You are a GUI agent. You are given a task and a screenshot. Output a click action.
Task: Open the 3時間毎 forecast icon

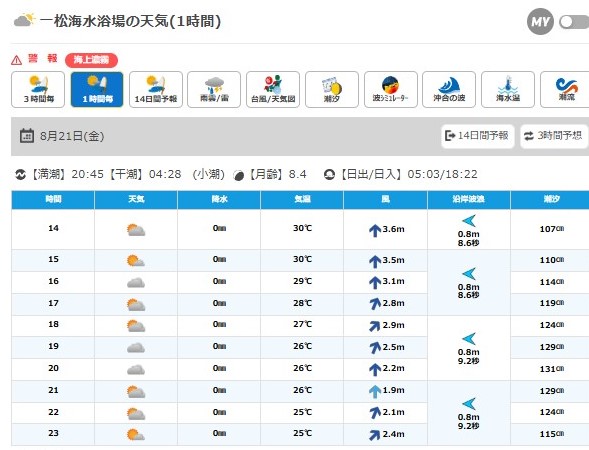(38, 89)
